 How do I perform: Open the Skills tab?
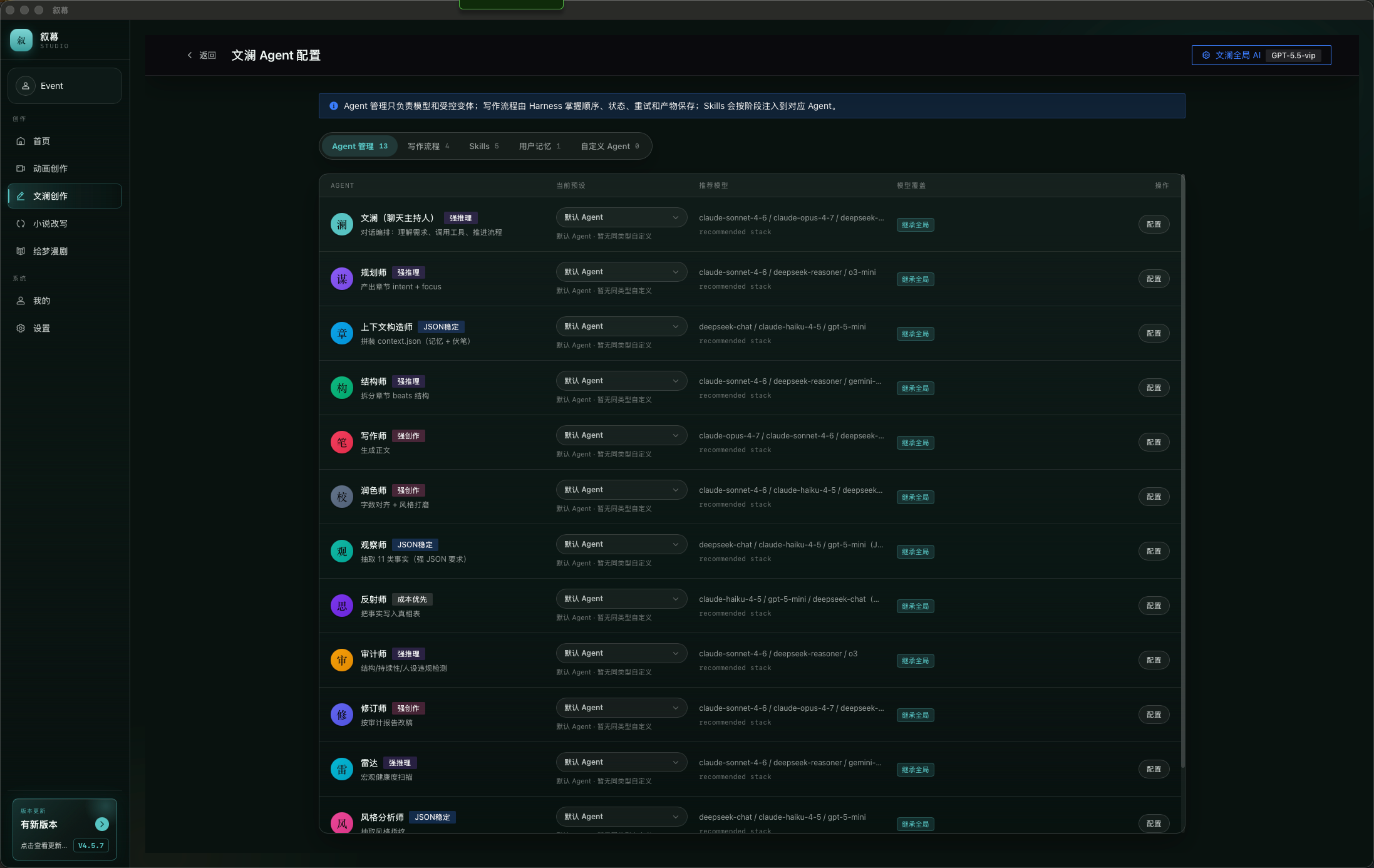484,146
